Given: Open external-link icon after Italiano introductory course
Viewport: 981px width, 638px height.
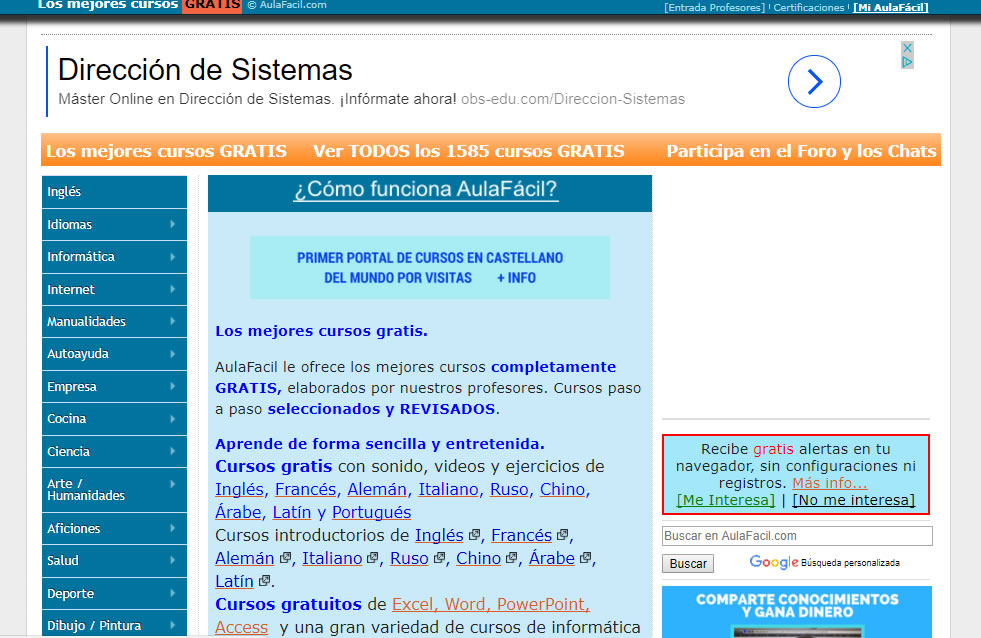Looking at the screenshot, I should 373,557.
